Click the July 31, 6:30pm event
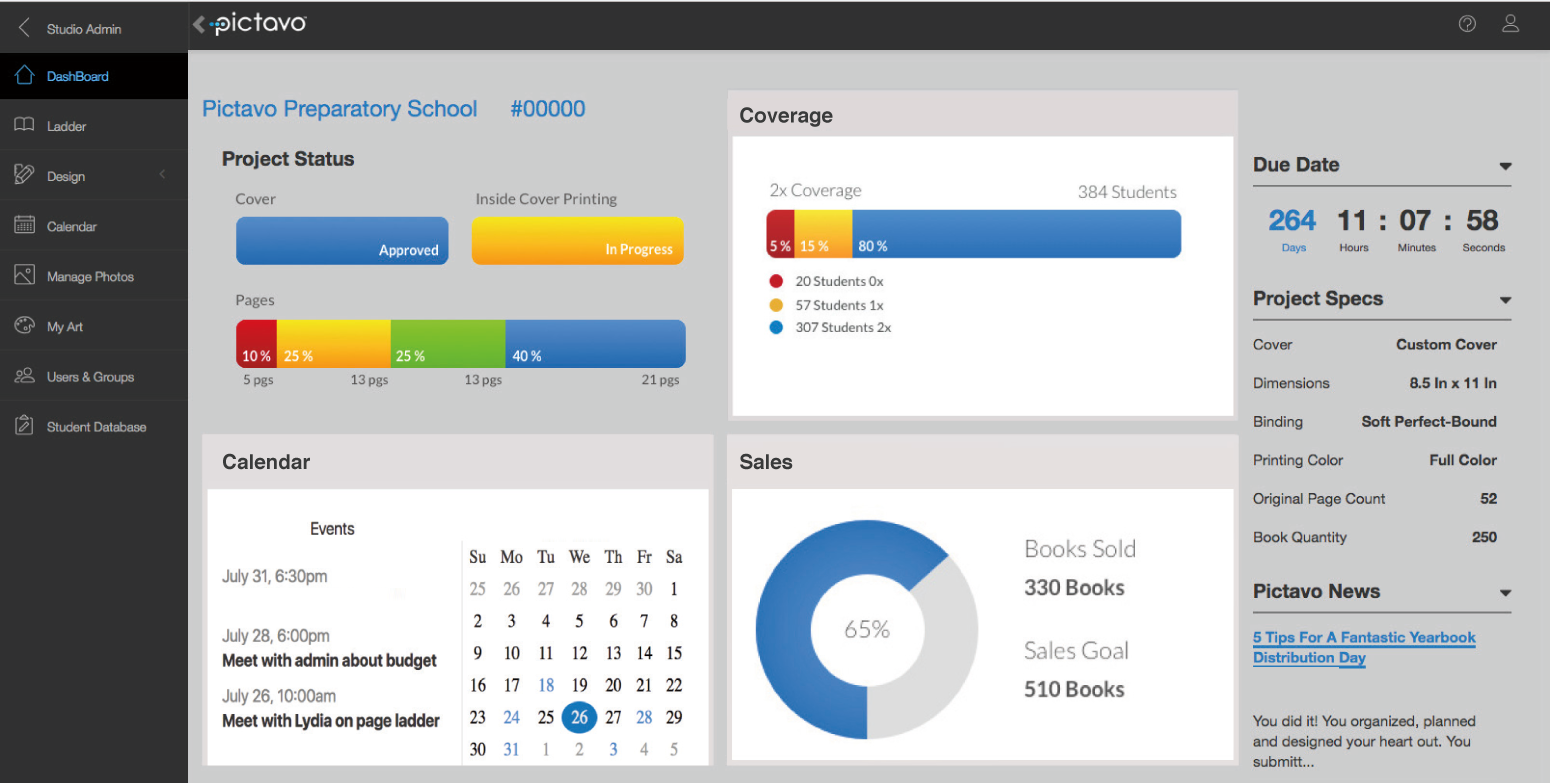 pos(274,576)
